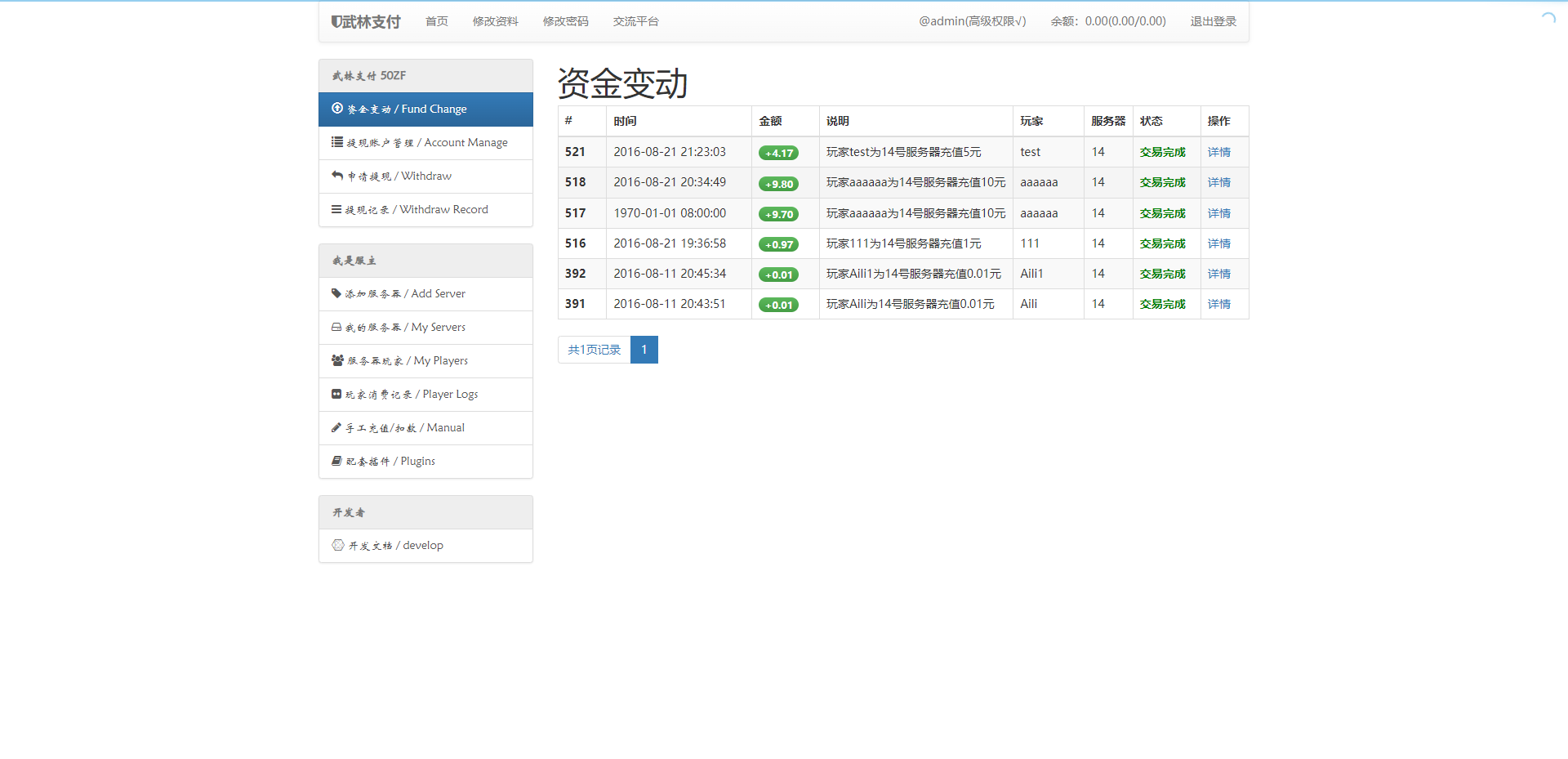Open the Withdraw sidebar item
Screen dimensions: 1568x759
coord(425,176)
